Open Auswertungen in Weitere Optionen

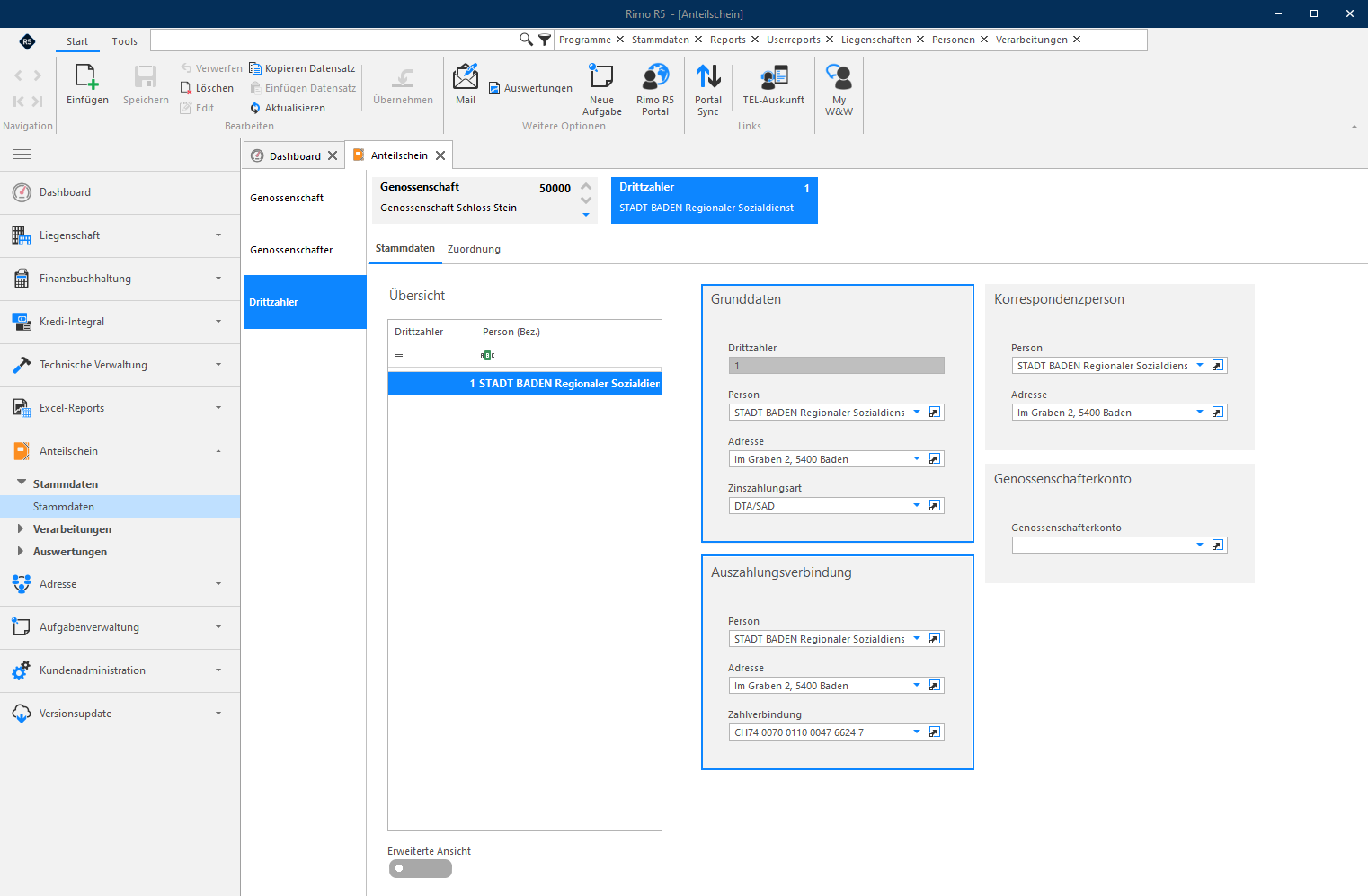point(530,88)
